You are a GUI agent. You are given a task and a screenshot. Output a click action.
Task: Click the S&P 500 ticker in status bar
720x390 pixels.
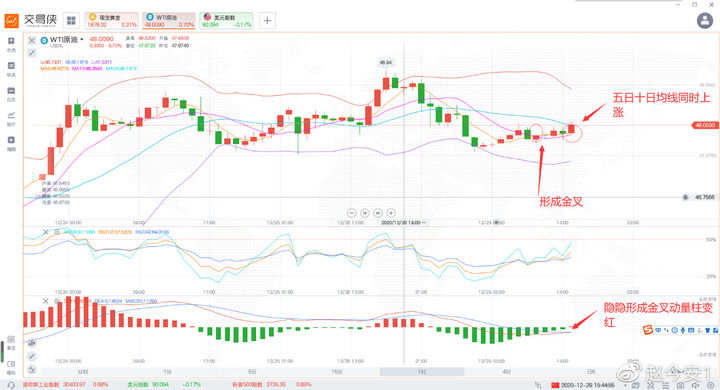pyautogui.click(x=272, y=384)
